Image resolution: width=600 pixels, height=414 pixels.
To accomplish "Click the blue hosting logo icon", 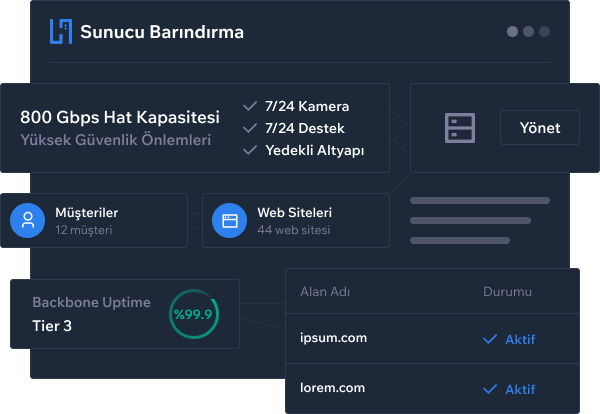I will coord(61,31).
